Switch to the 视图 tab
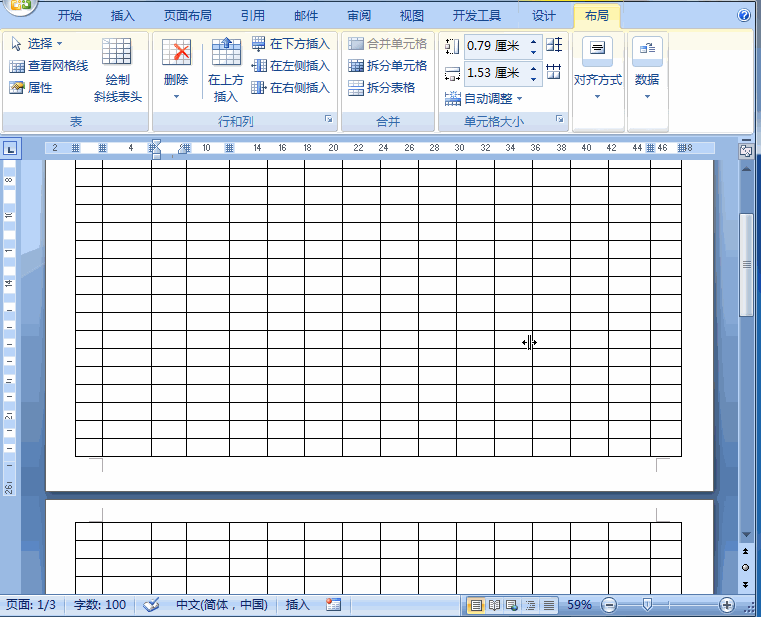761x617 pixels. 412,16
